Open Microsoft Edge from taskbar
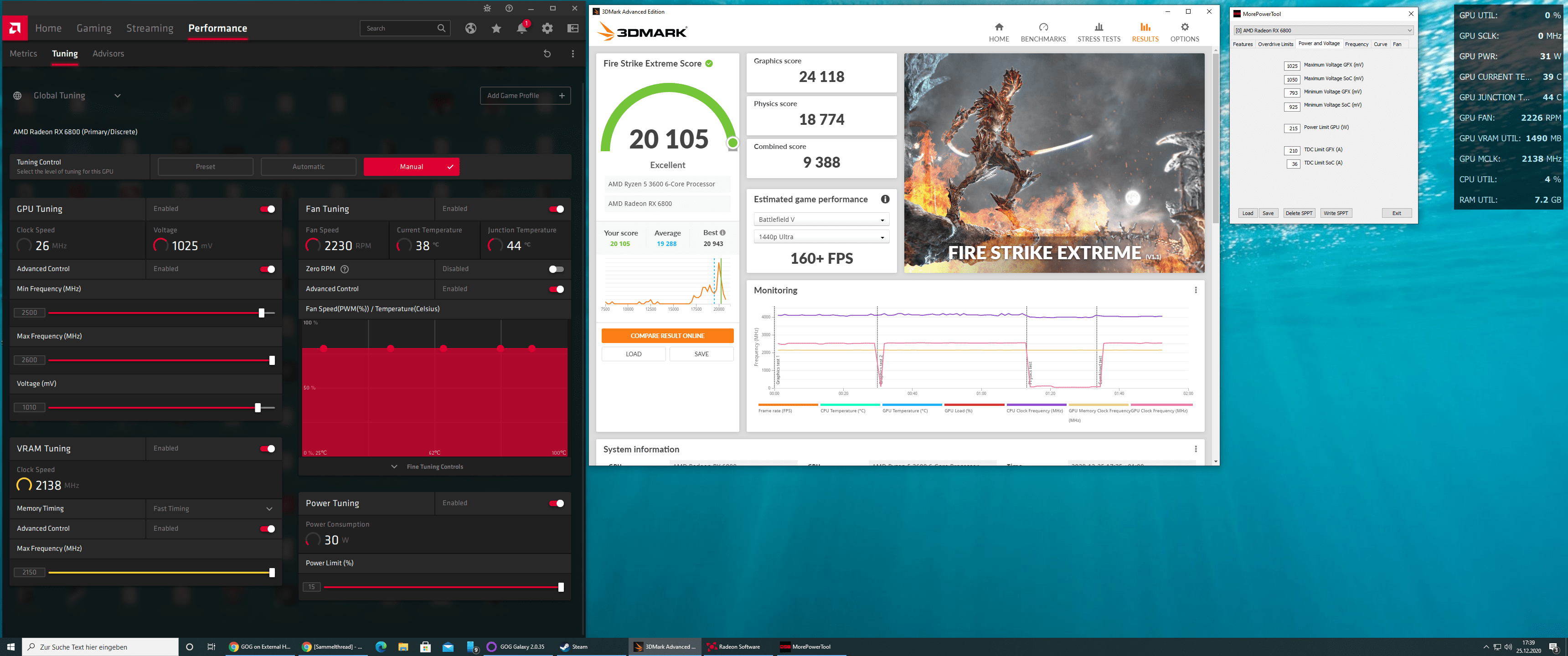This screenshot has width=1568, height=656. click(381, 646)
